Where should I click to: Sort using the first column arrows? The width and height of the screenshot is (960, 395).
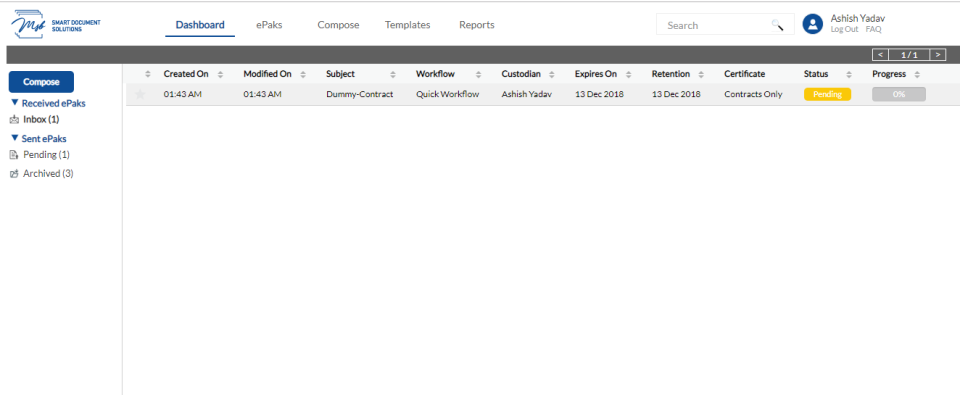pyautogui.click(x=148, y=74)
